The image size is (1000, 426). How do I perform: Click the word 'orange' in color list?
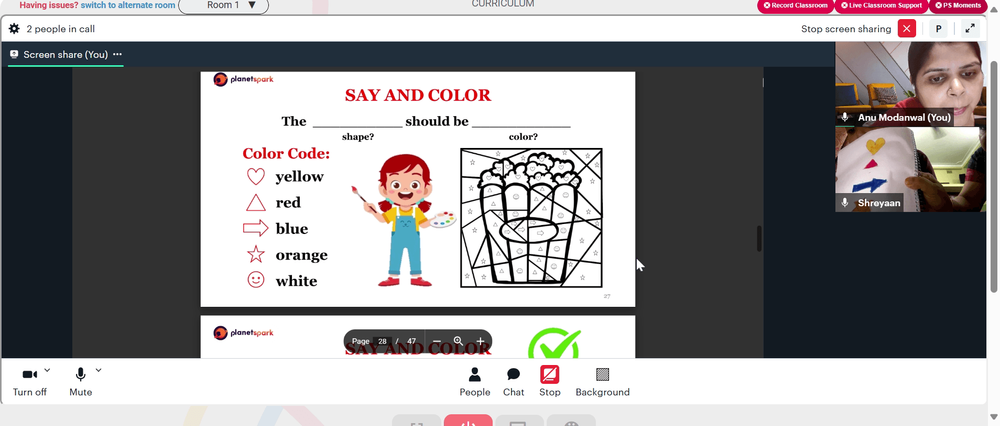(302, 255)
